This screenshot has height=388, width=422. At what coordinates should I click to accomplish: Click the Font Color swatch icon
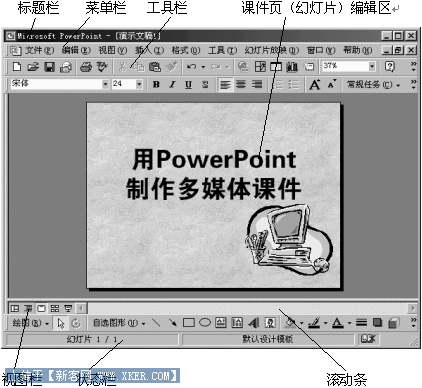click(x=338, y=323)
